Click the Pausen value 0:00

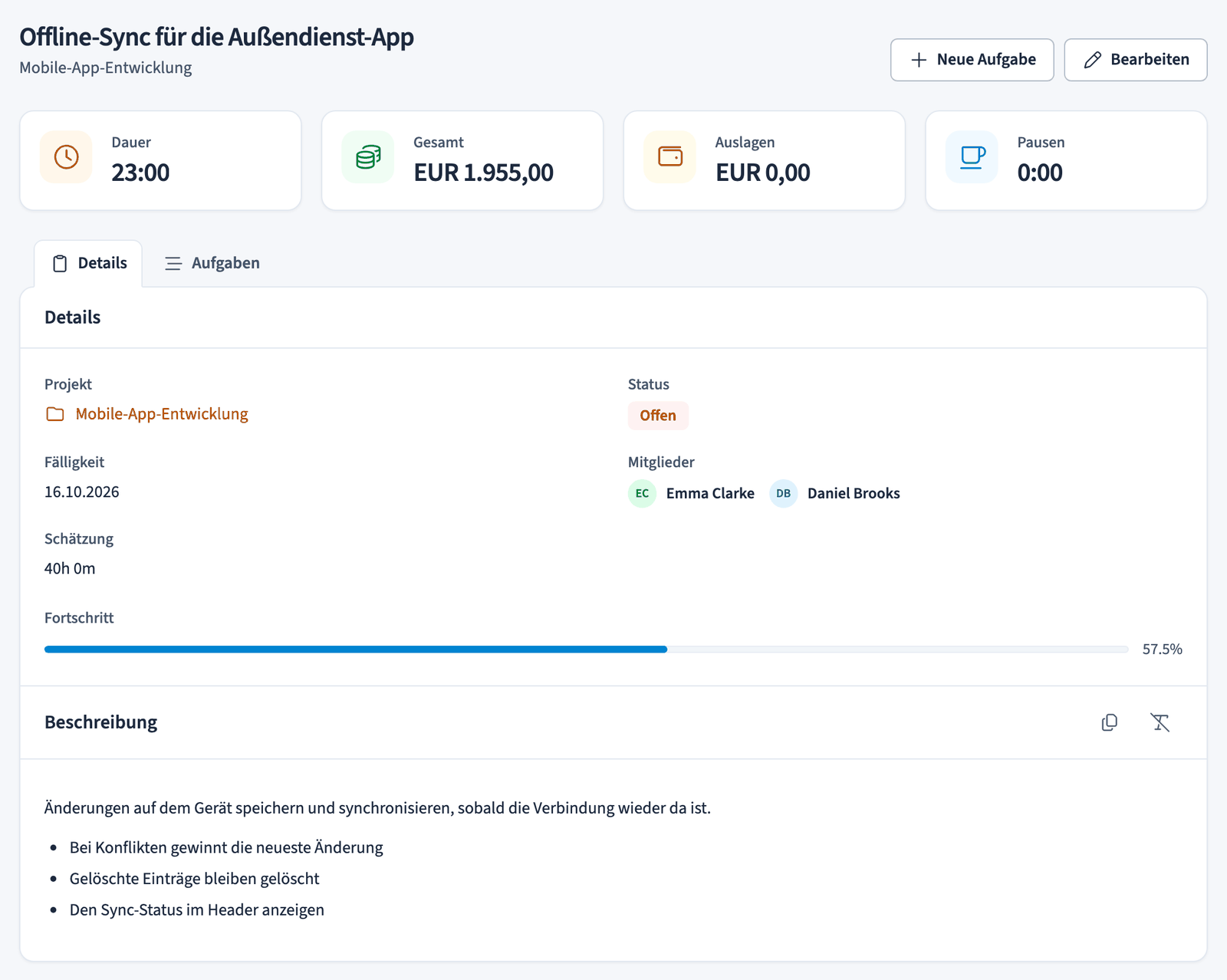pyautogui.click(x=1040, y=173)
